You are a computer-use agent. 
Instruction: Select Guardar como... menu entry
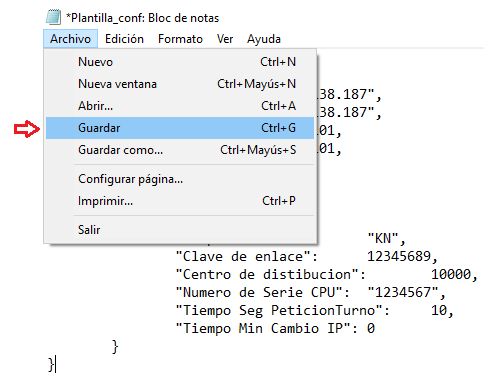point(180,150)
